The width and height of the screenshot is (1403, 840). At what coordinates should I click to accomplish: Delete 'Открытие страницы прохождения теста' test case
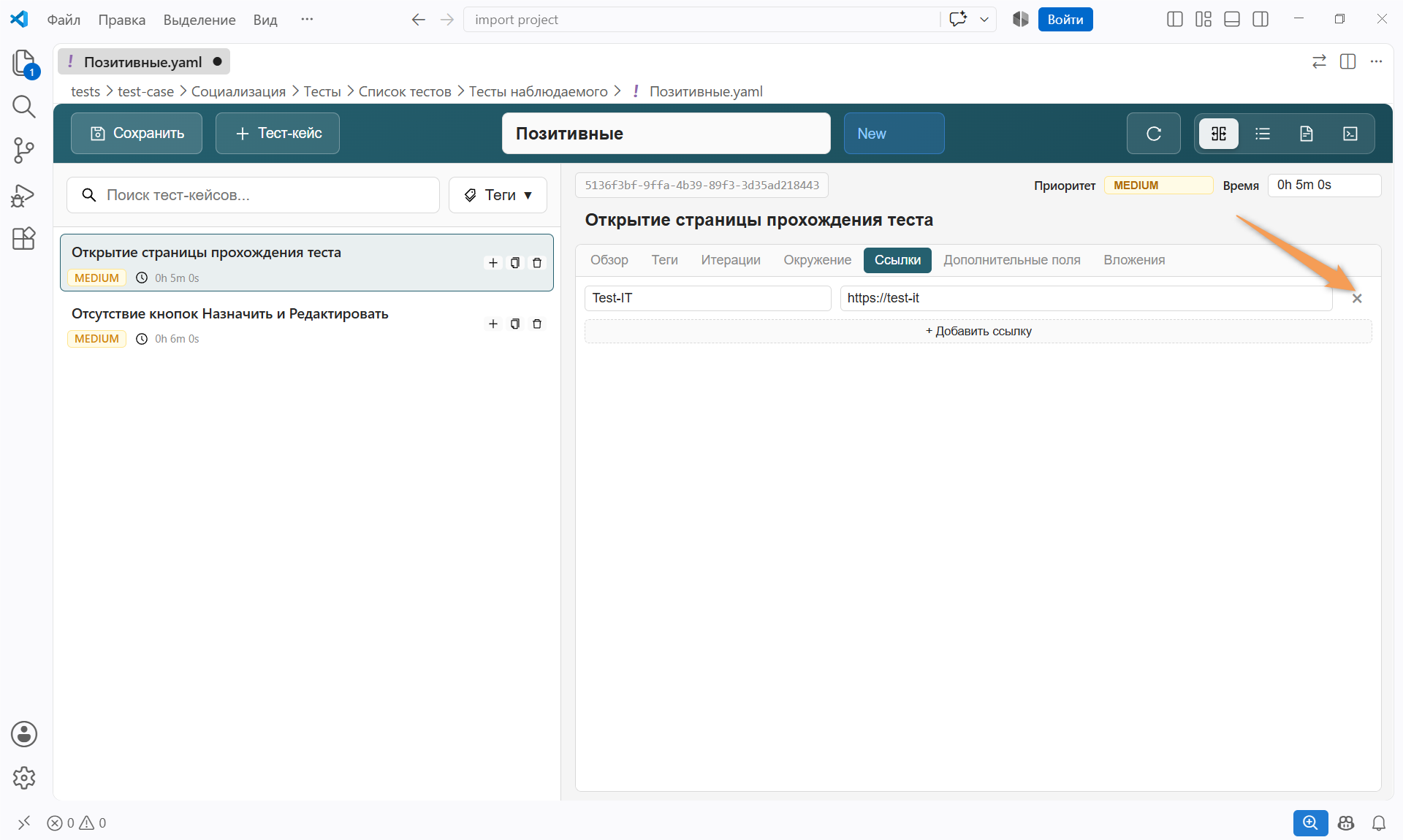pyautogui.click(x=537, y=263)
